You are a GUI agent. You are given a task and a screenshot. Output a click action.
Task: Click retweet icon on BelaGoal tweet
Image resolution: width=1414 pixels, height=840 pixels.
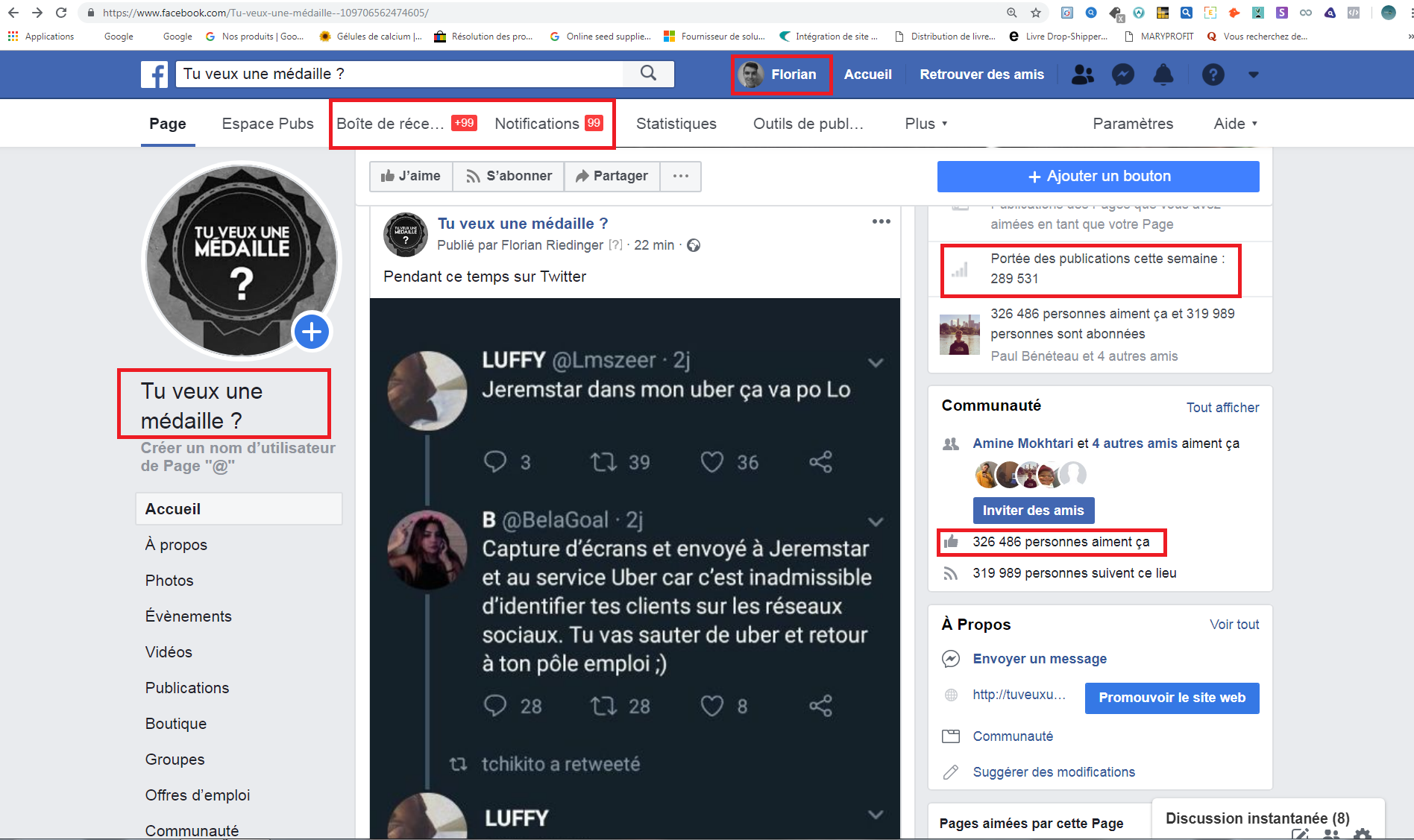603,706
